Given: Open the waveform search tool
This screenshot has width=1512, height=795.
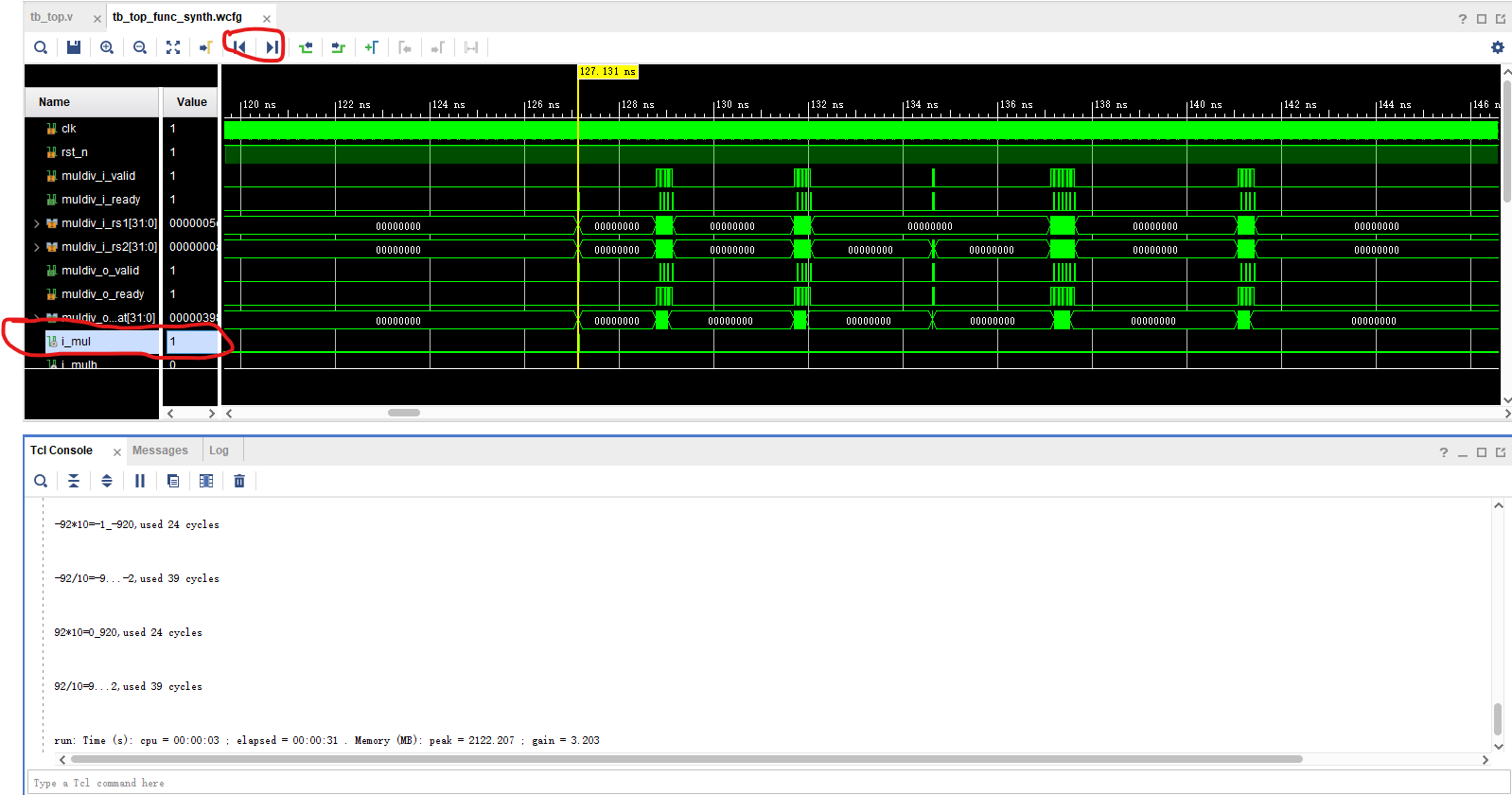Looking at the screenshot, I should click(x=41, y=47).
